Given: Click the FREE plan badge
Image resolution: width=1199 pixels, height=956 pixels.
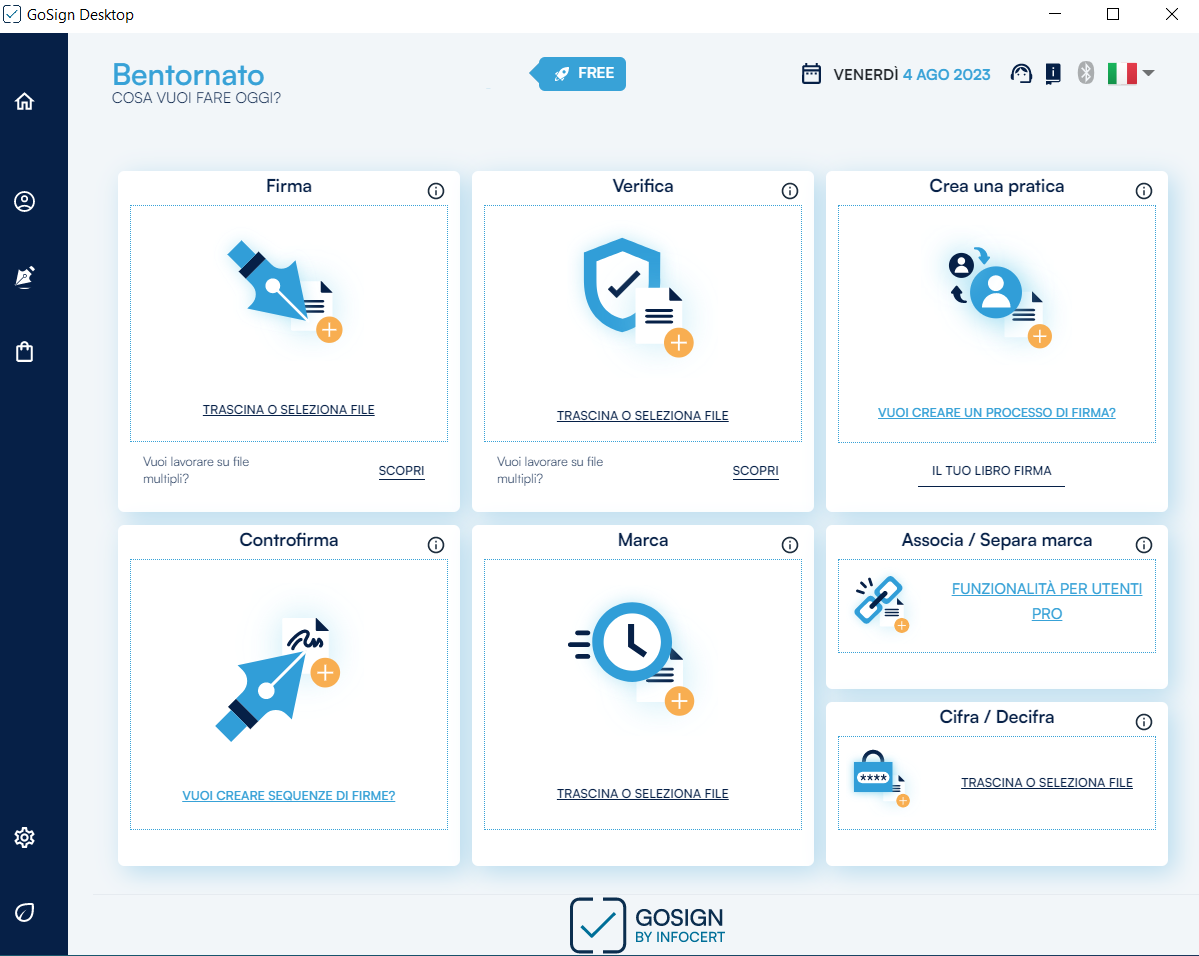Looking at the screenshot, I should [x=584, y=73].
